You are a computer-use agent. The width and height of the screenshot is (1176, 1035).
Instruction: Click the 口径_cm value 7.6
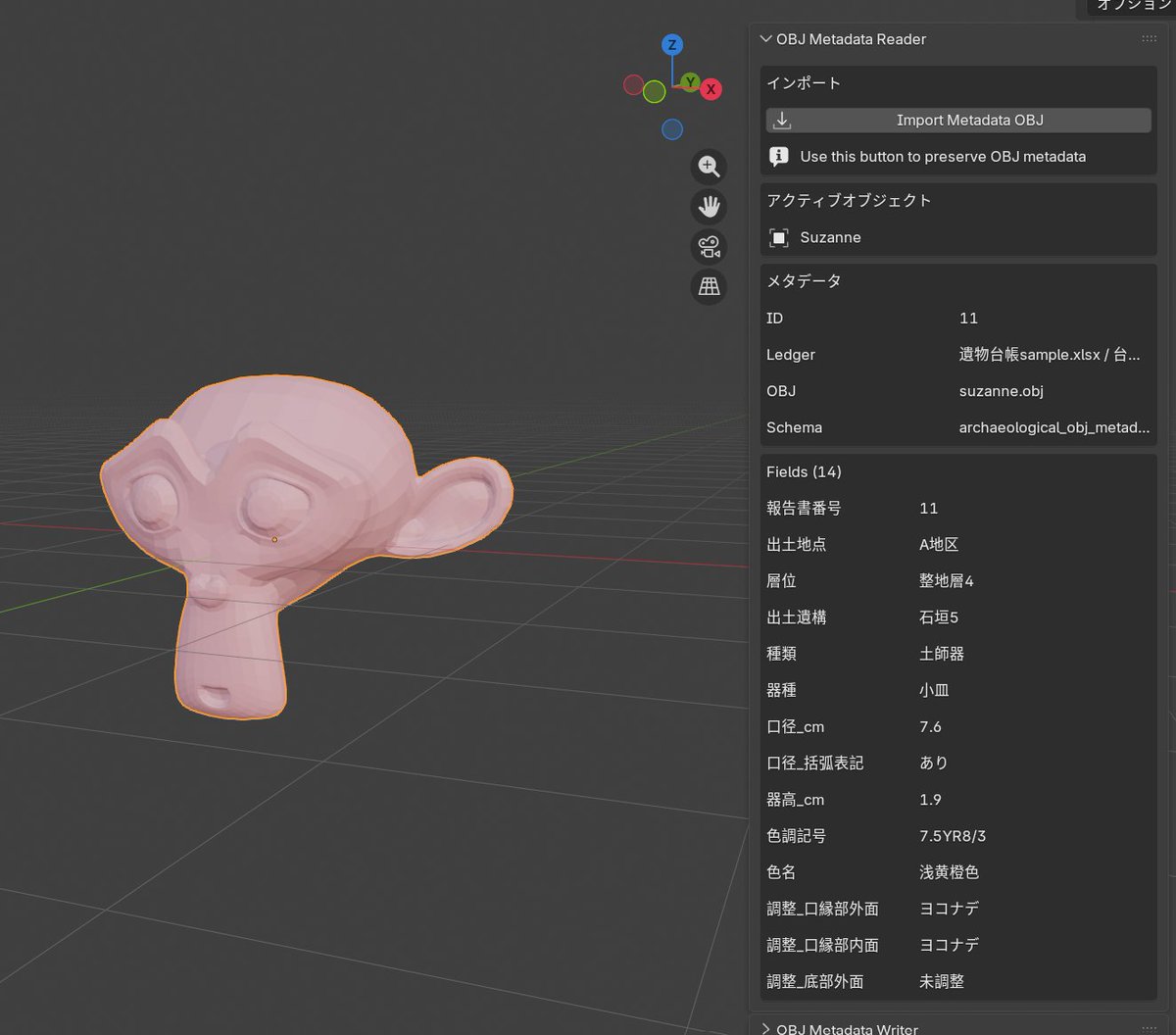coord(930,727)
